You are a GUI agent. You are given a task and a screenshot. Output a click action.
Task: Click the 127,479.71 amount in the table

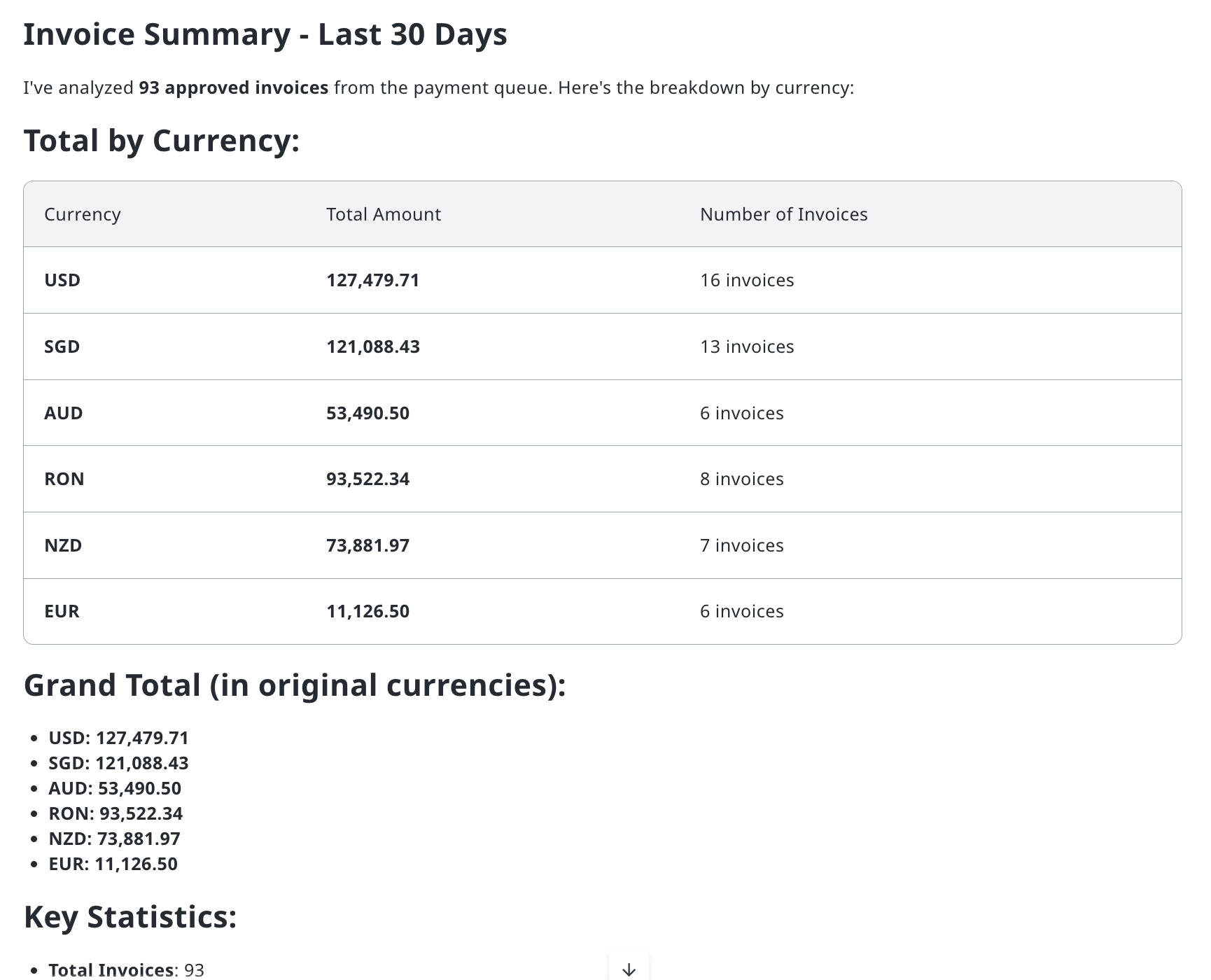pyautogui.click(x=373, y=280)
